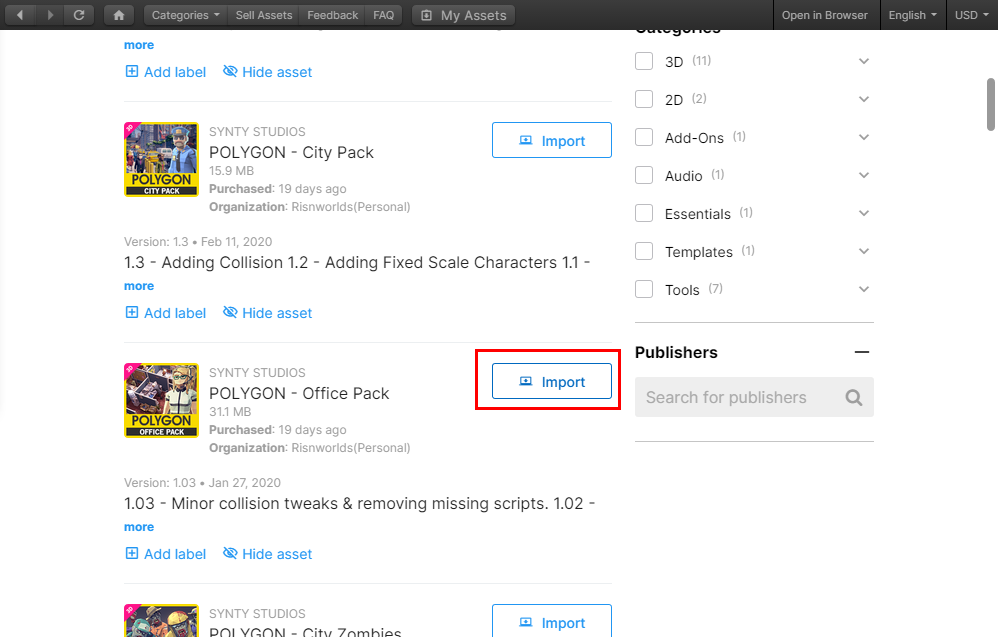Open the English language dropdown
The image size is (998, 637).
tap(913, 15)
